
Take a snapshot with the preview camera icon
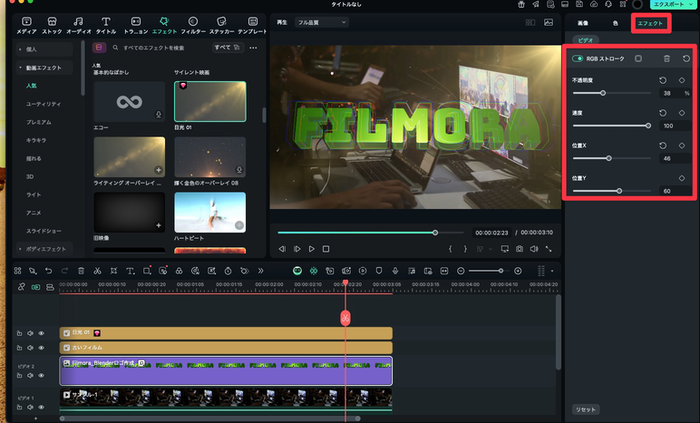pos(519,248)
